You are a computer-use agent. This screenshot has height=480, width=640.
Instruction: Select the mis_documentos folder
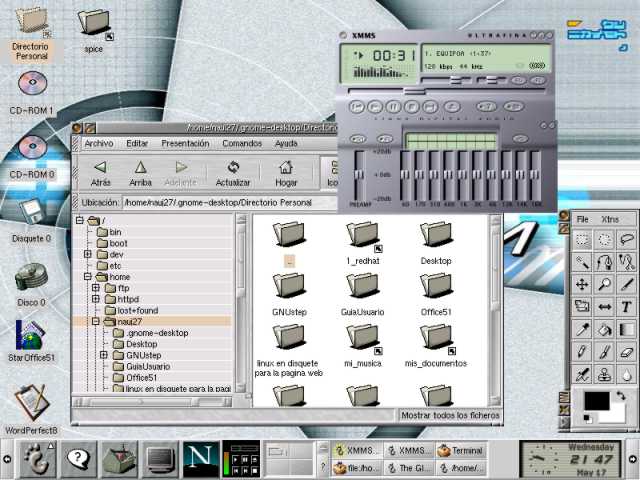coord(436,346)
